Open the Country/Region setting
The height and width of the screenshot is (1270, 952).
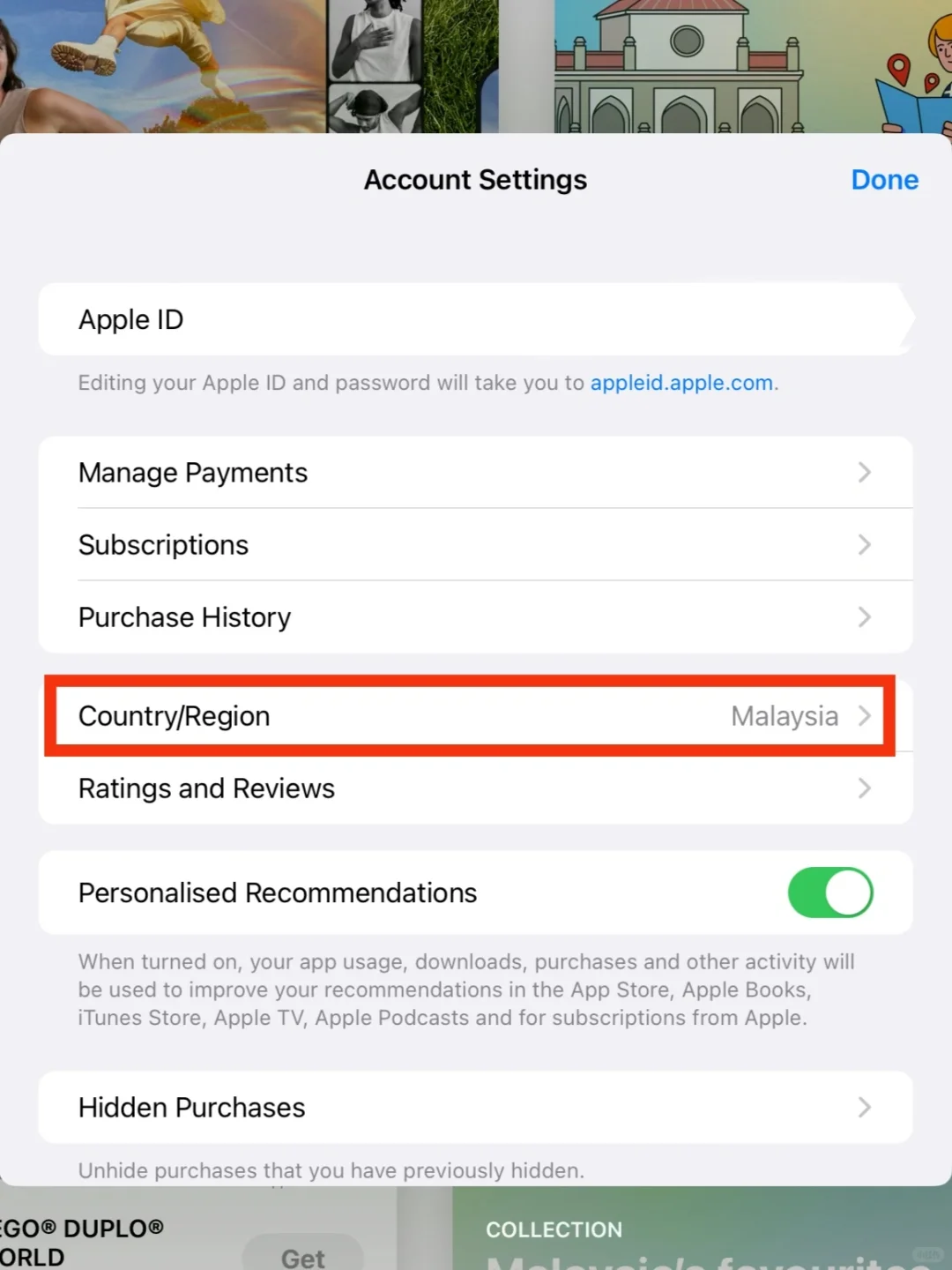[x=476, y=716]
